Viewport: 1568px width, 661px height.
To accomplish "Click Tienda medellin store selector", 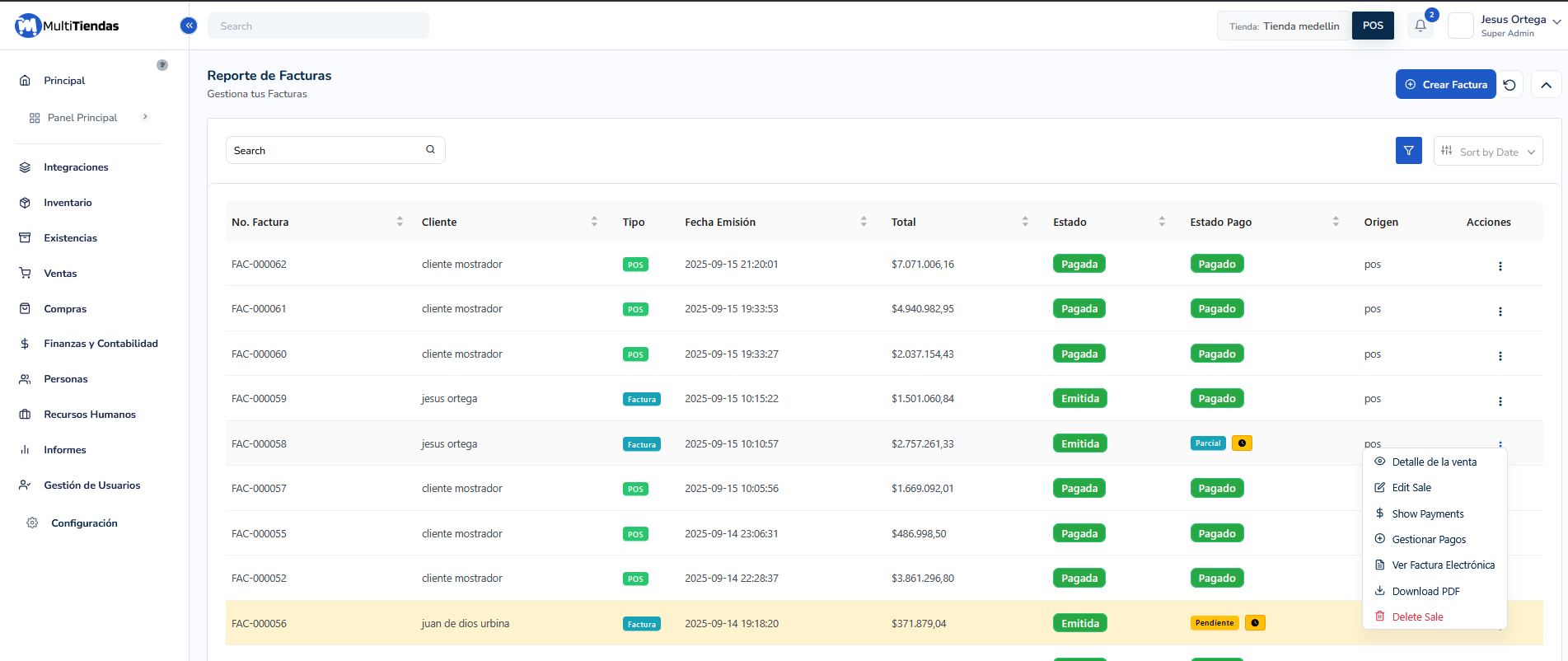I will pos(1285,26).
